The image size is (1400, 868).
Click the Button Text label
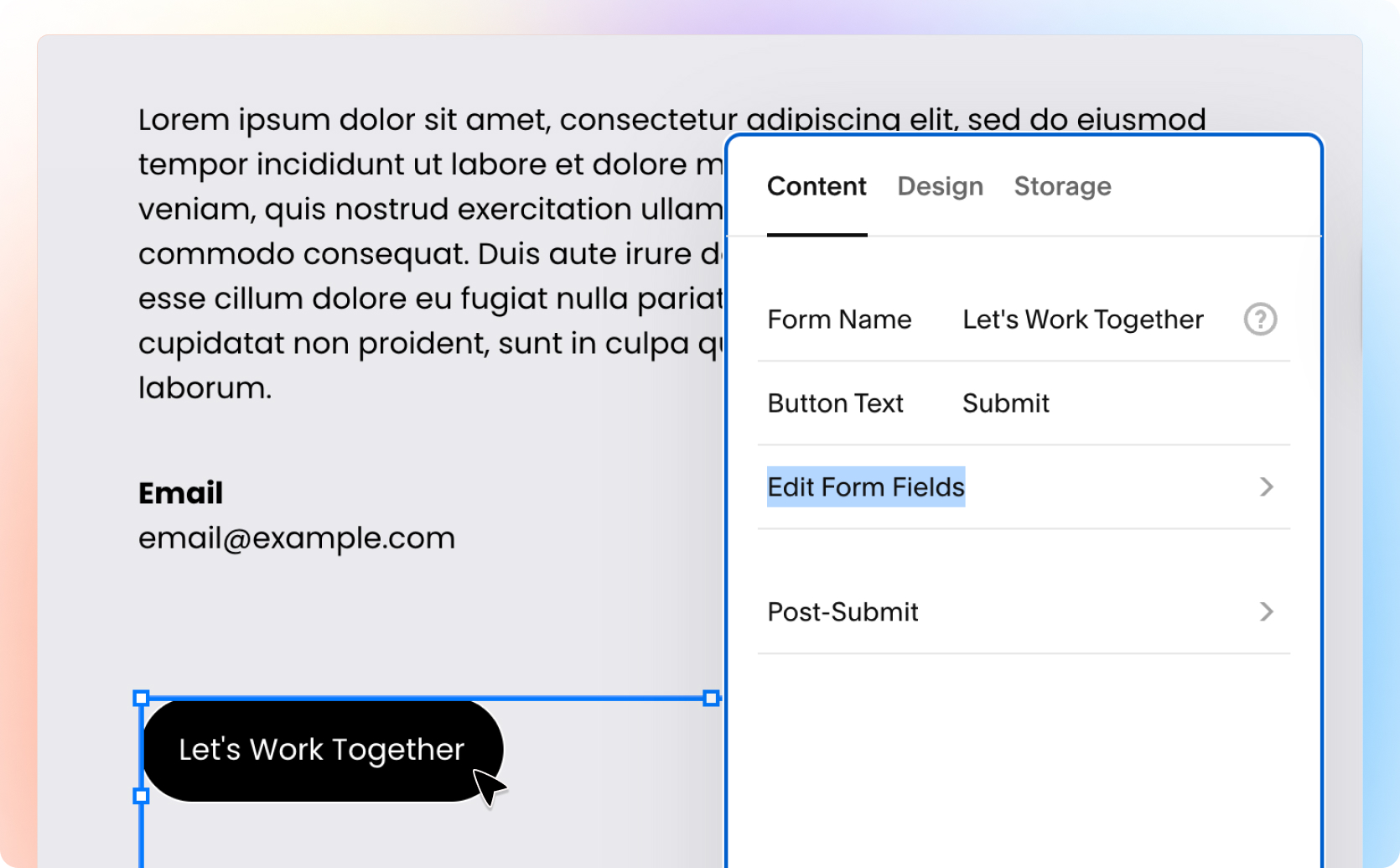click(835, 403)
